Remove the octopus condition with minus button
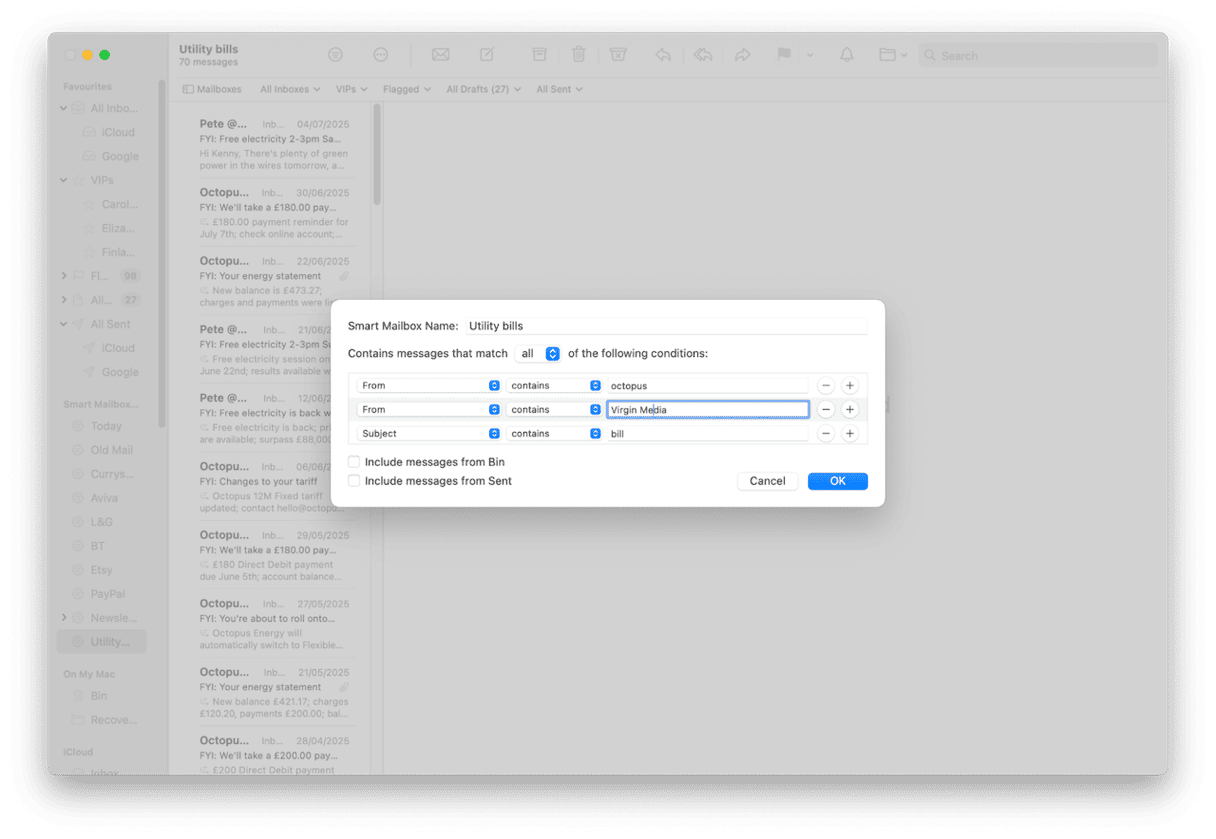The image size is (1216, 839). pos(826,385)
